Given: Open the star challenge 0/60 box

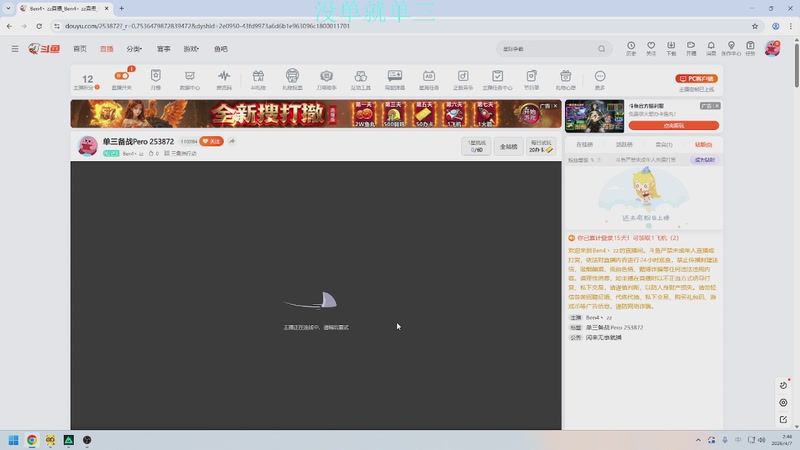Looking at the screenshot, I should [x=477, y=146].
